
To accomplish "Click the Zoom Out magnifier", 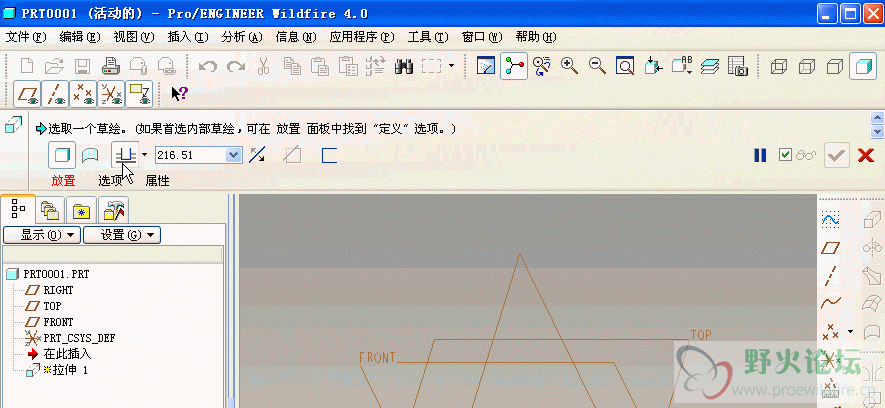I will tap(597, 66).
